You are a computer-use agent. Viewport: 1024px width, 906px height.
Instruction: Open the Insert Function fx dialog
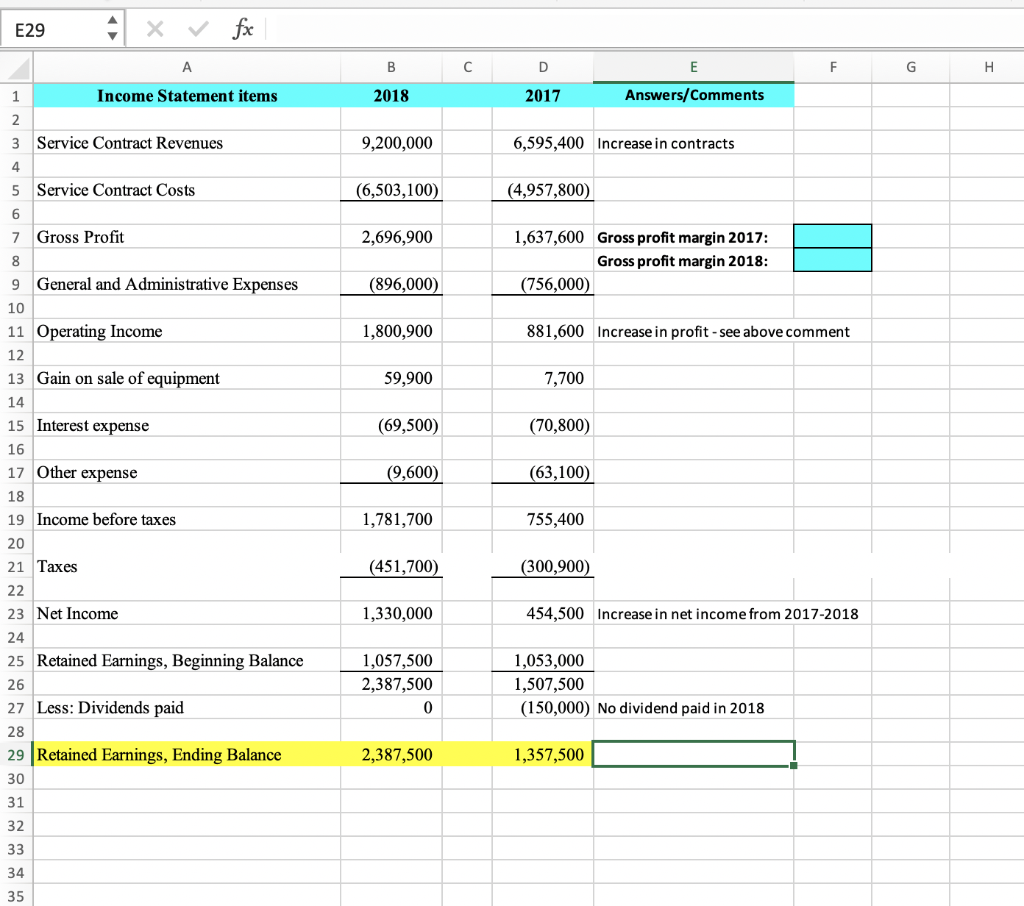click(x=241, y=31)
